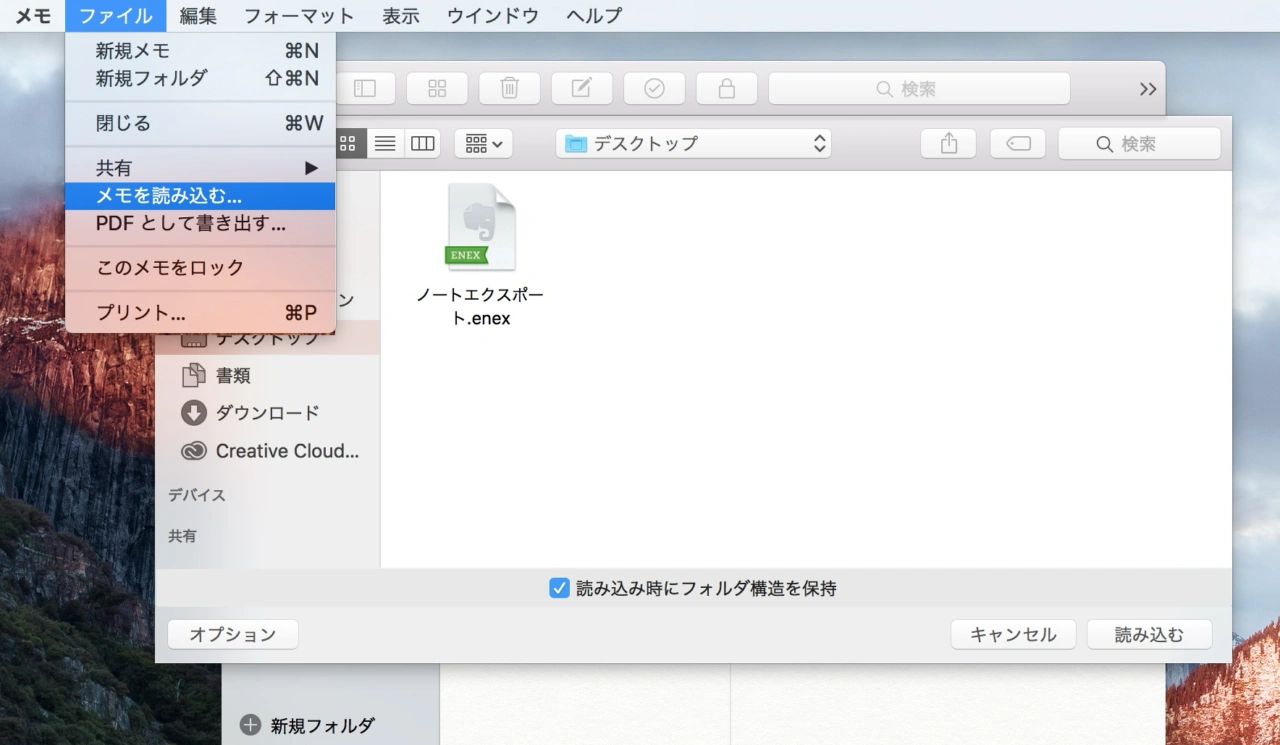Click the tags icon in the file dialog

click(1017, 143)
